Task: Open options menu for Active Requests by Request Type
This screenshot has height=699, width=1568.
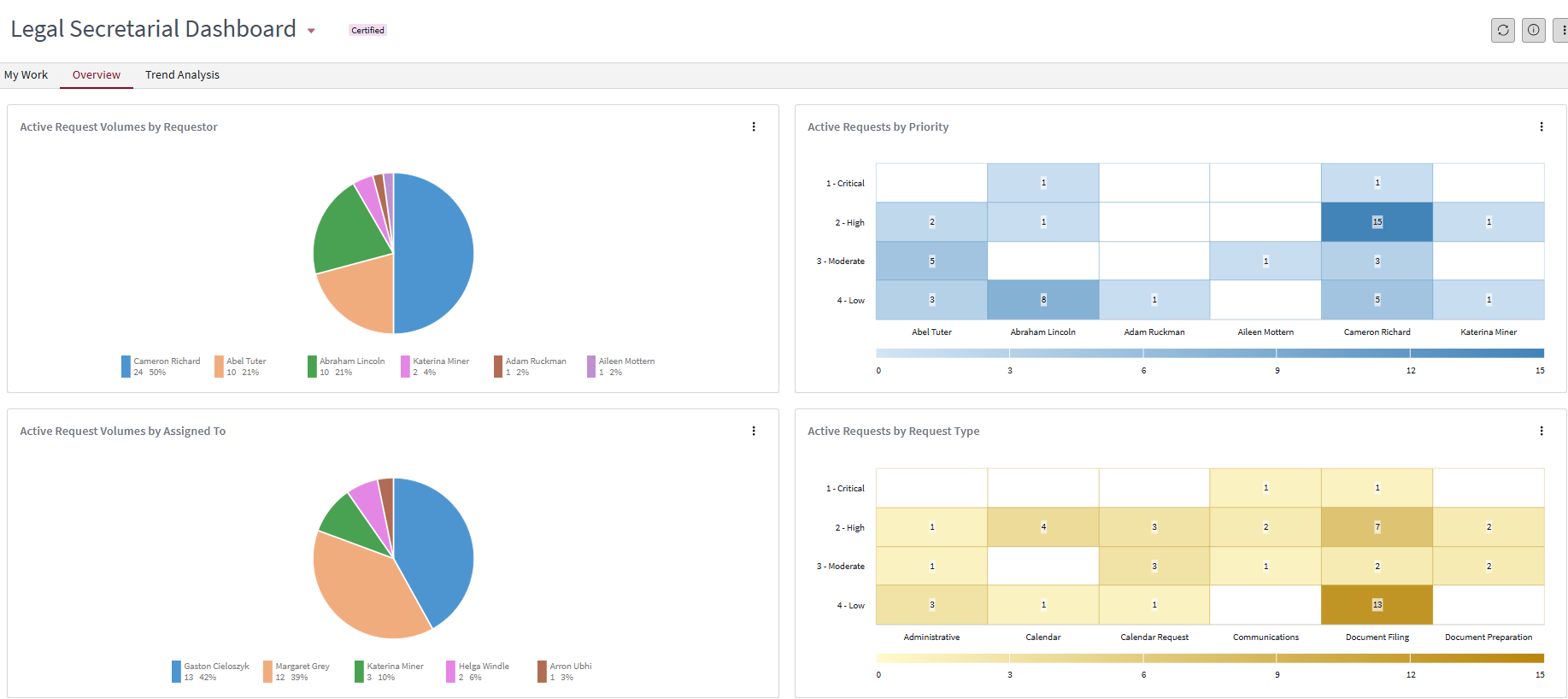Action: [x=1541, y=431]
